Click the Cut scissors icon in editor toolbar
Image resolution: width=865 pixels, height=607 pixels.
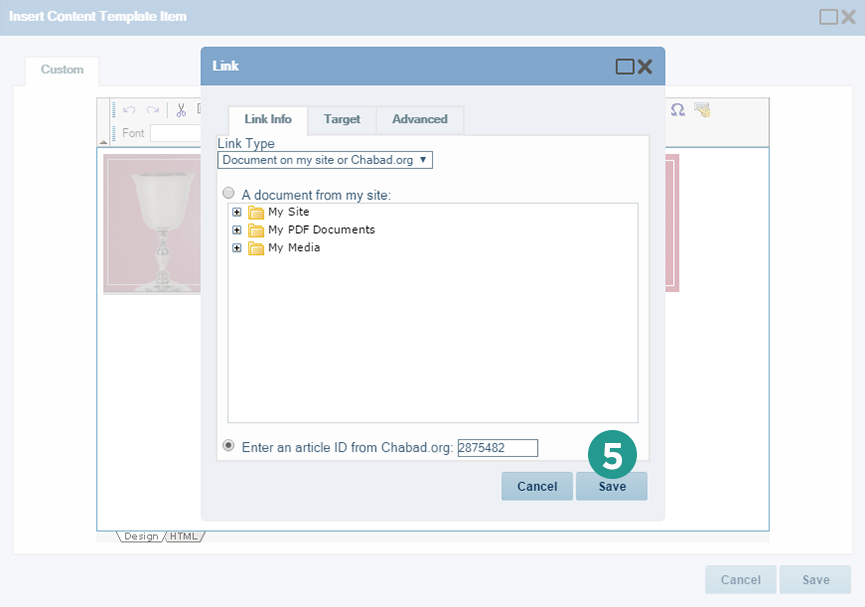click(182, 110)
